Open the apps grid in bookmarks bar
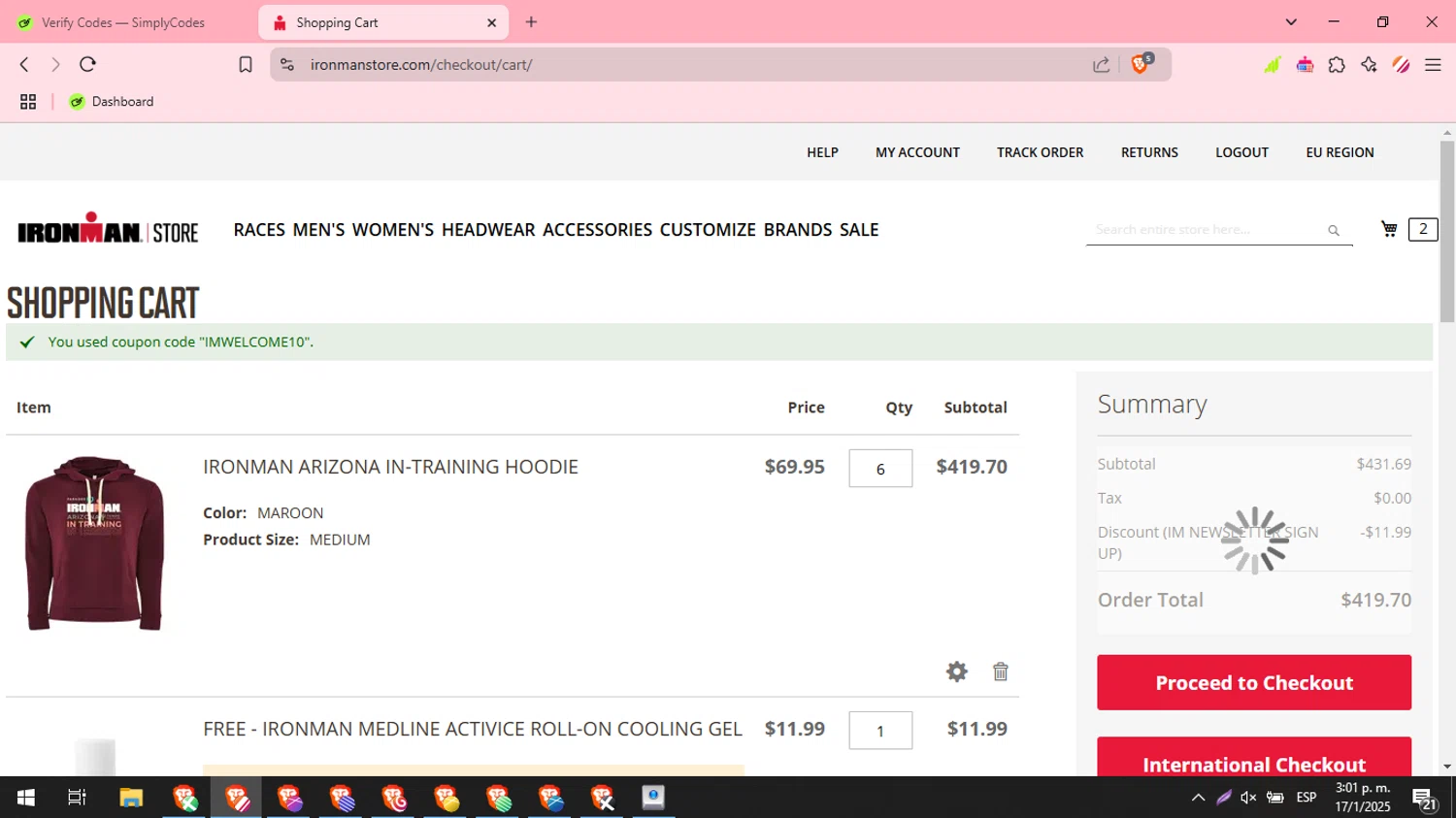This screenshot has height=818, width=1456. pos(28,102)
